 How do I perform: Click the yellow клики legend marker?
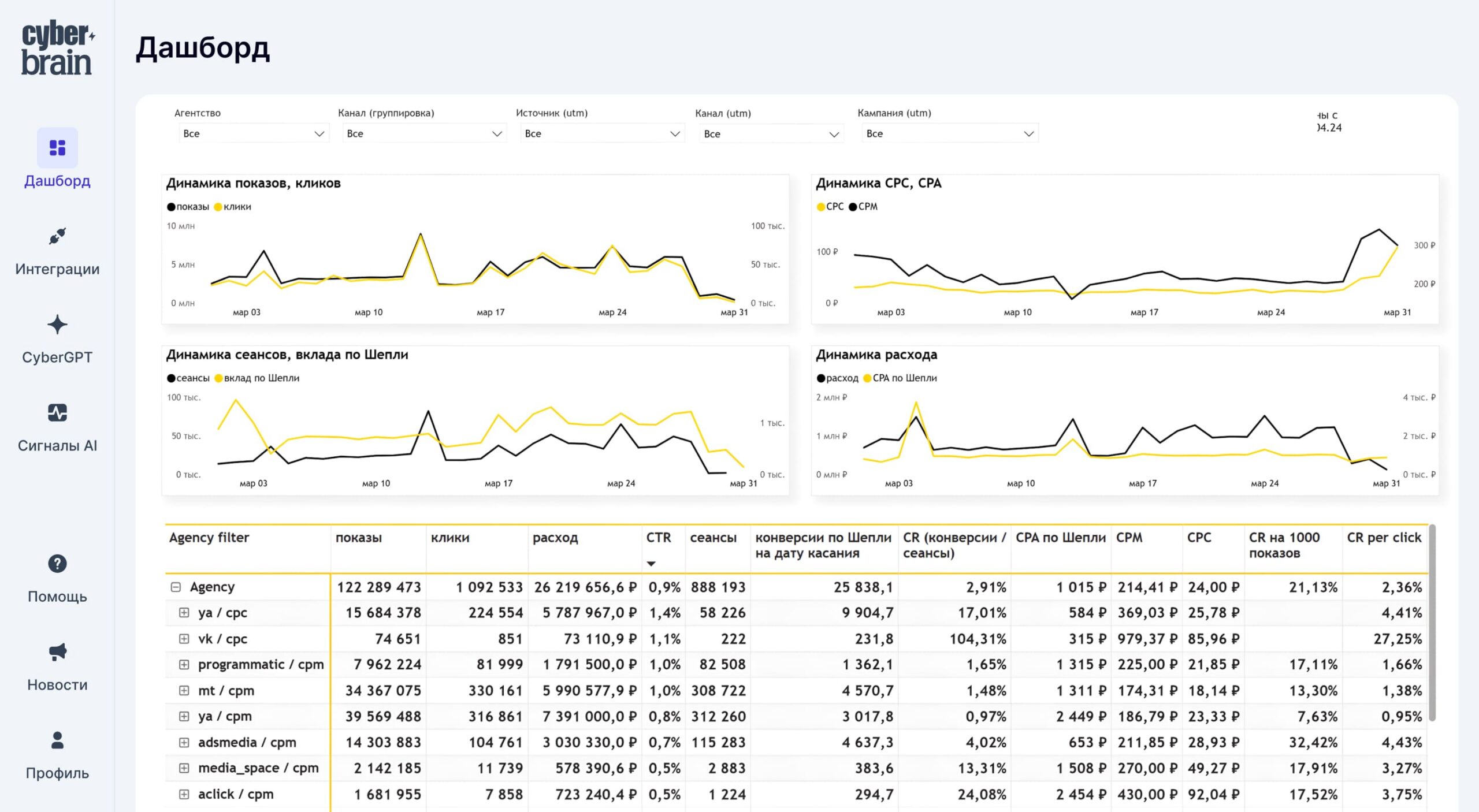click(x=218, y=207)
